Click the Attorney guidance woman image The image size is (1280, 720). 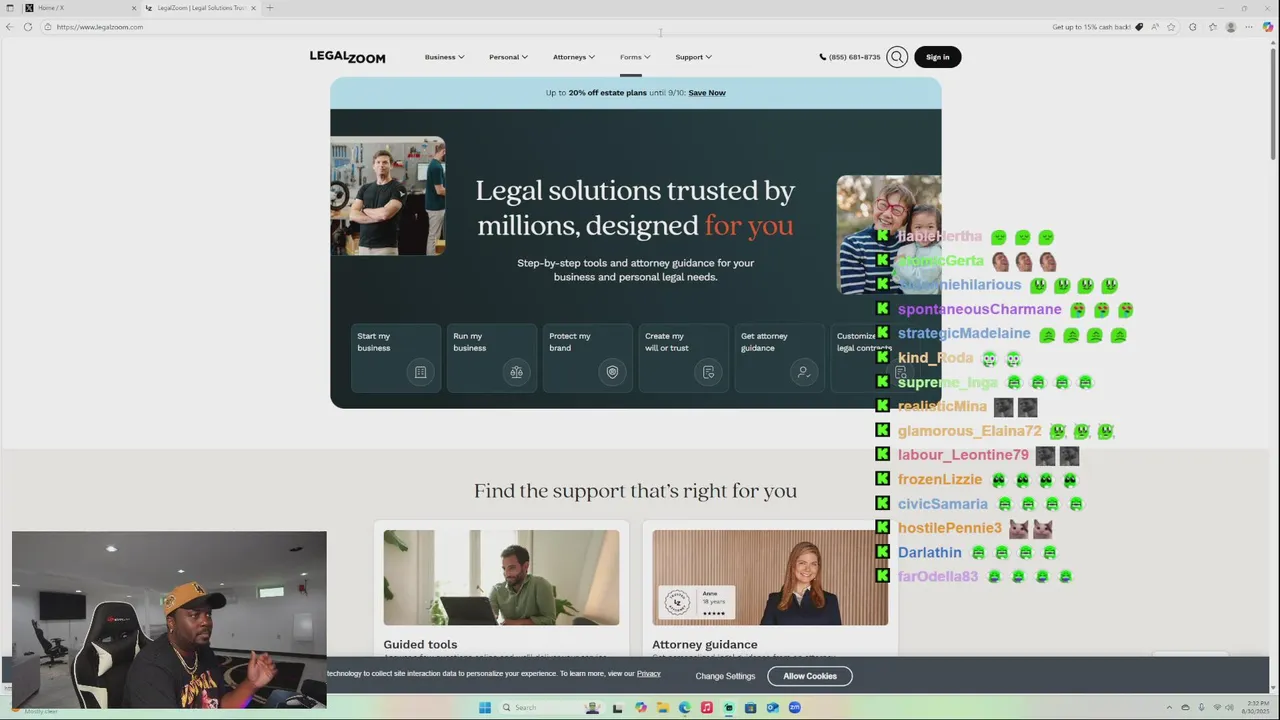[770, 578]
